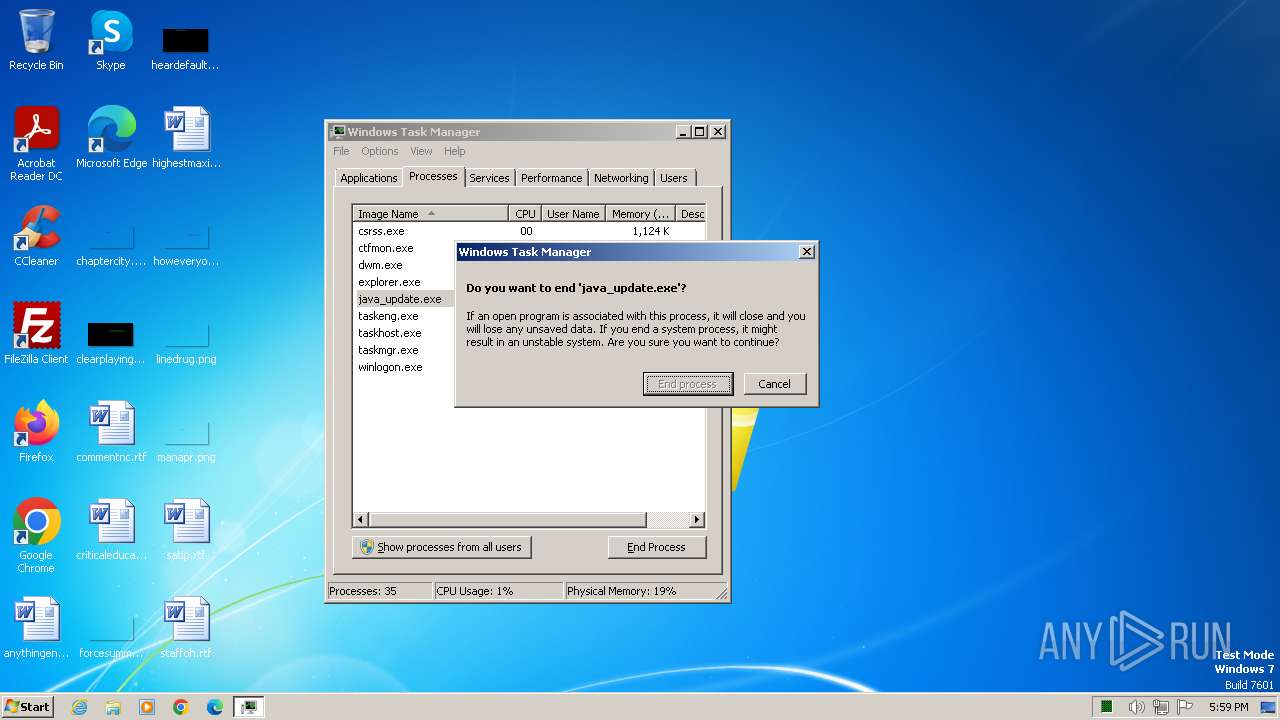Select the highestmaxi Word document icon
The width and height of the screenshot is (1280, 720).
(186, 137)
